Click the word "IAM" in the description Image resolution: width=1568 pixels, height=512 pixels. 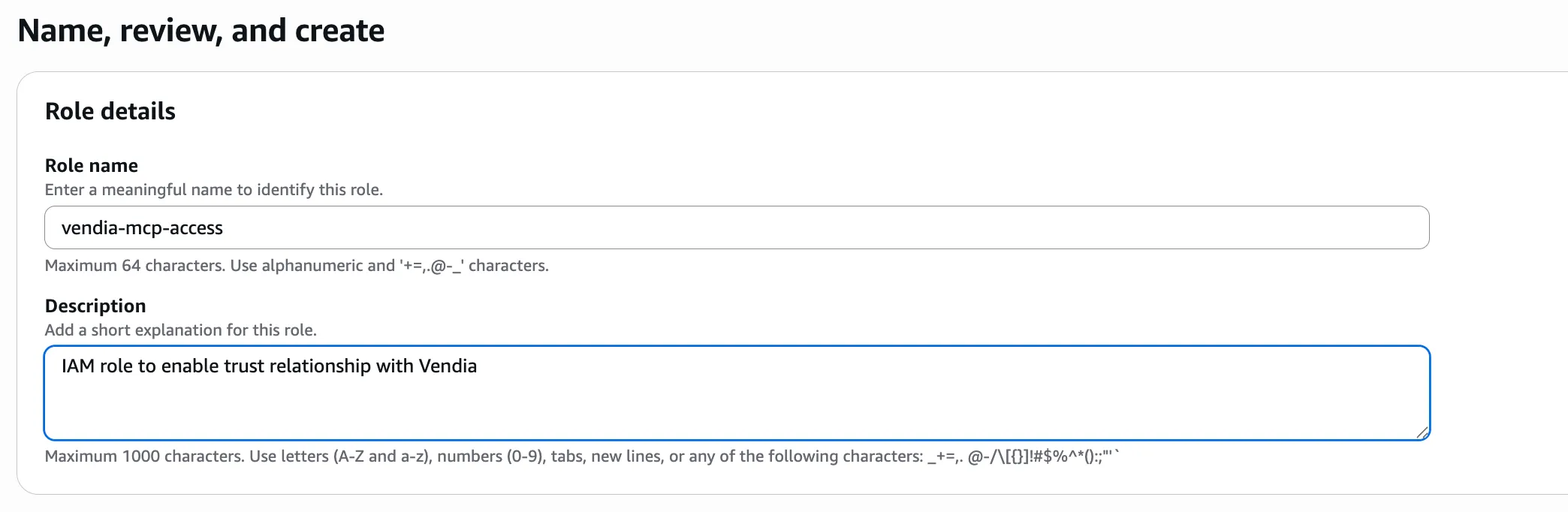point(78,366)
